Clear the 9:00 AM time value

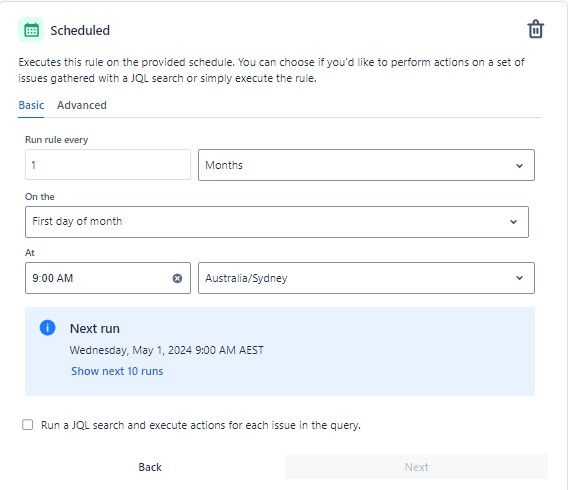177,278
